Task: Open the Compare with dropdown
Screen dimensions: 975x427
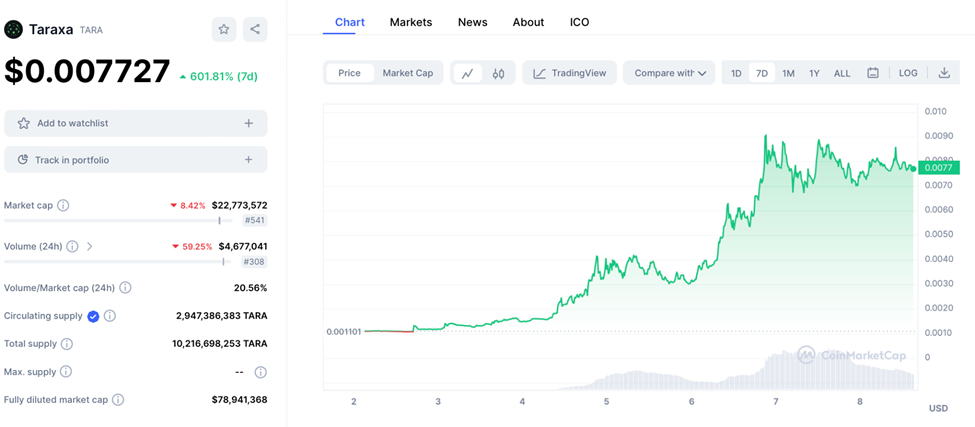Action: [669, 73]
